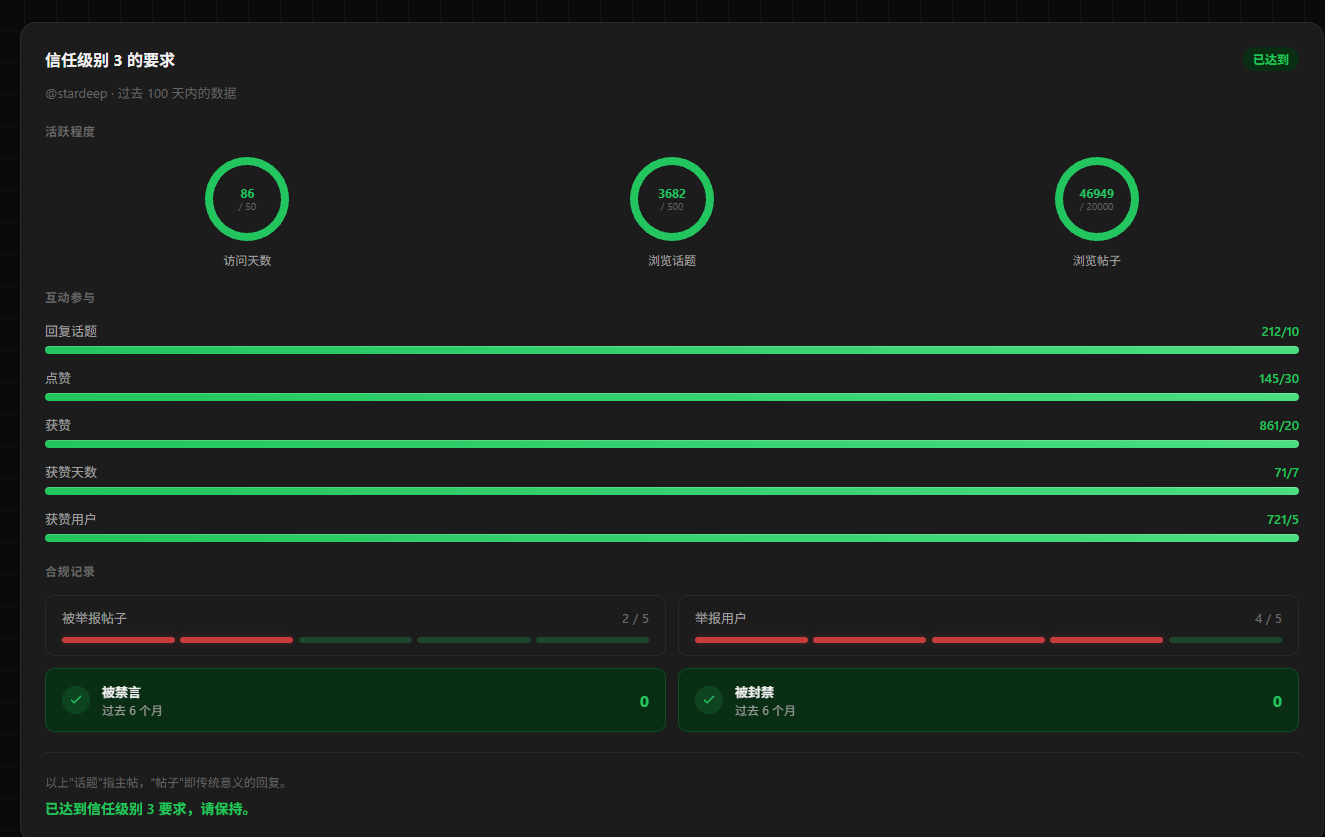Select the 信任级别 3 的要求 heading

pos(110,60)
